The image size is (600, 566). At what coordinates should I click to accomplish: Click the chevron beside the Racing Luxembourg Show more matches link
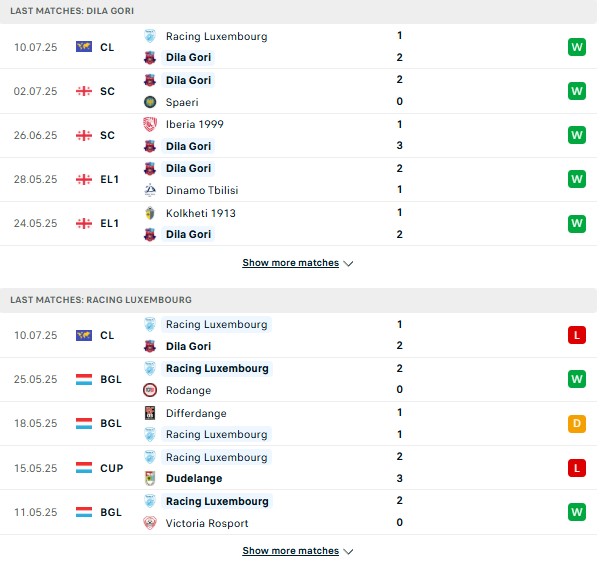[348, 551]
